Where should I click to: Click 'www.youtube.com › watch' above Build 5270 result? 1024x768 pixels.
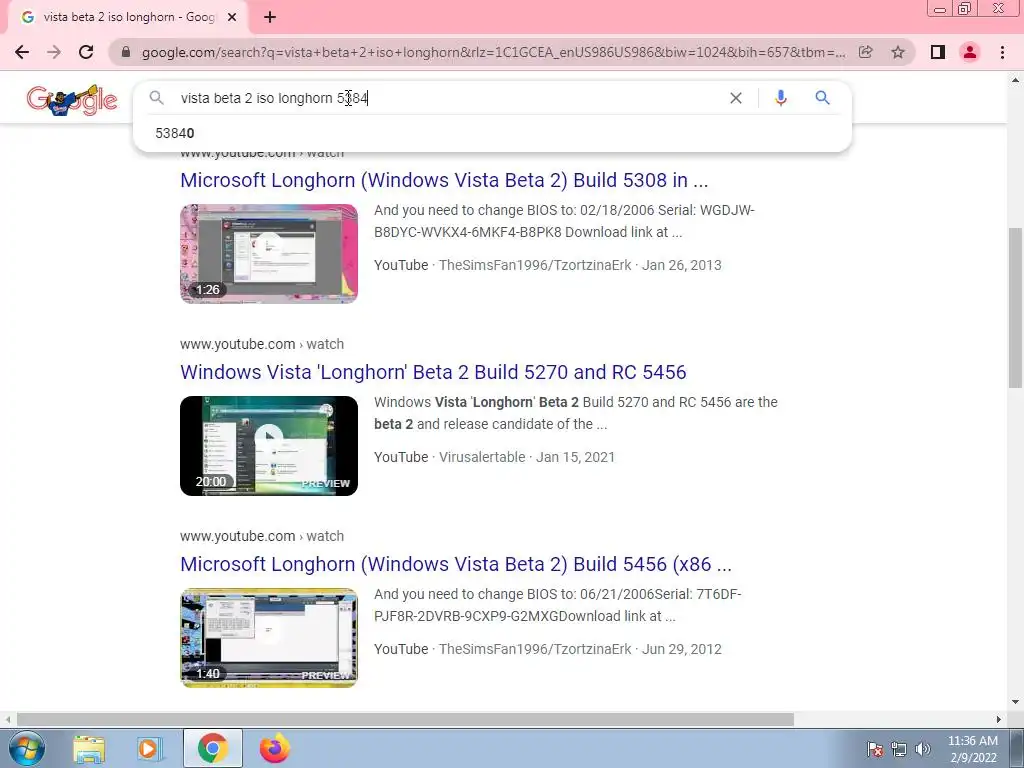click(x=262, y=344)
